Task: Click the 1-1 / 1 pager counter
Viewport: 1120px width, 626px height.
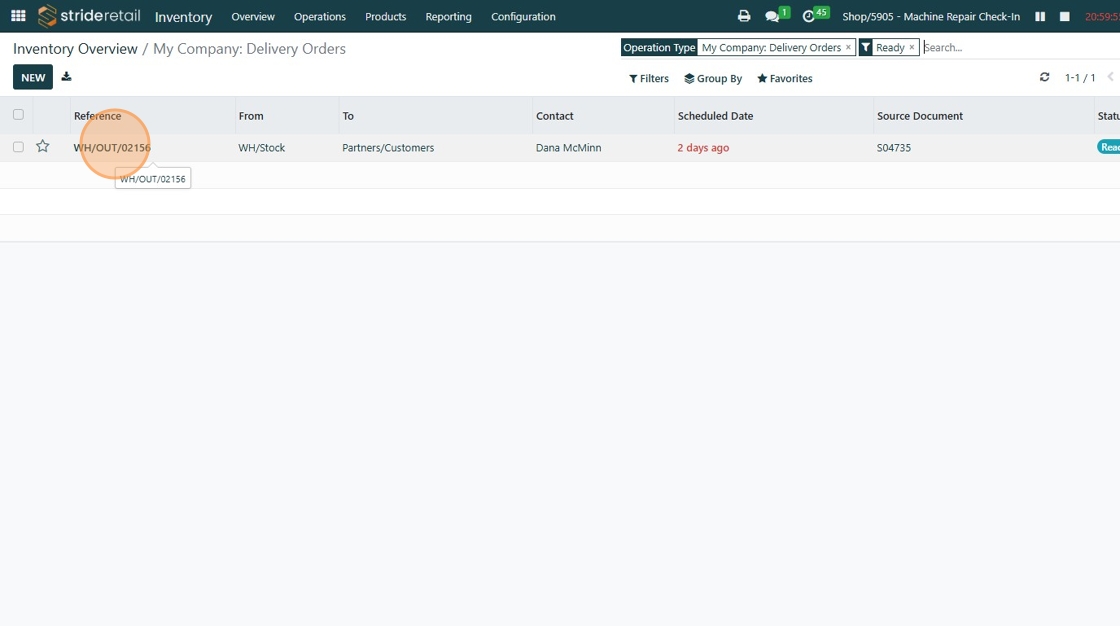Action: click(1079, 77)
